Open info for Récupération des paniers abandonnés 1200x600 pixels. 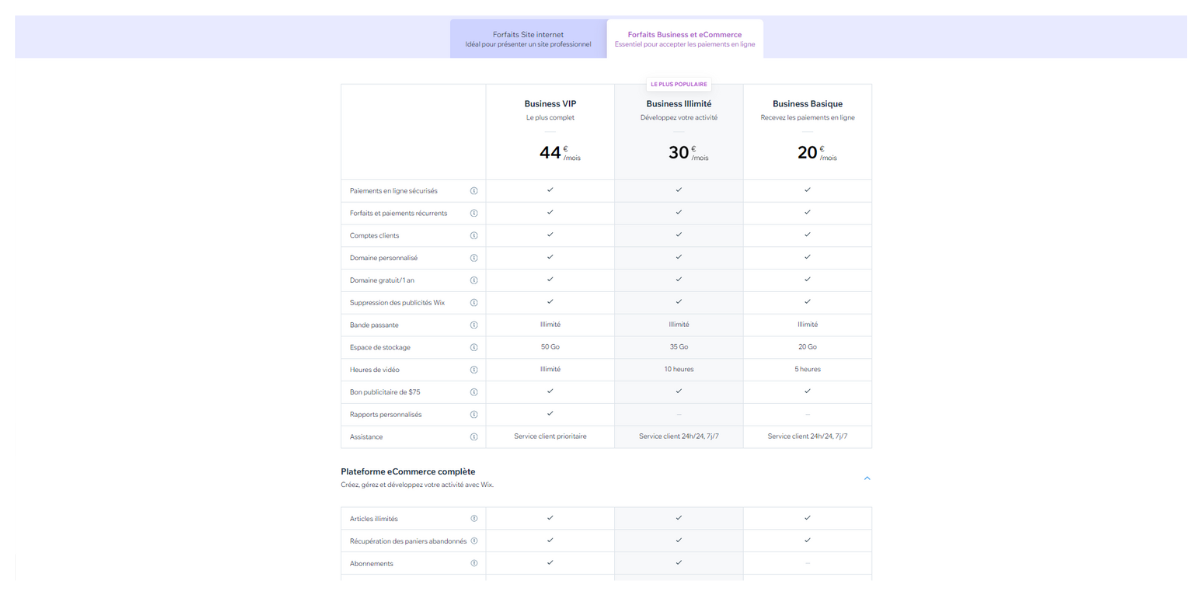(x=474, y=541)
